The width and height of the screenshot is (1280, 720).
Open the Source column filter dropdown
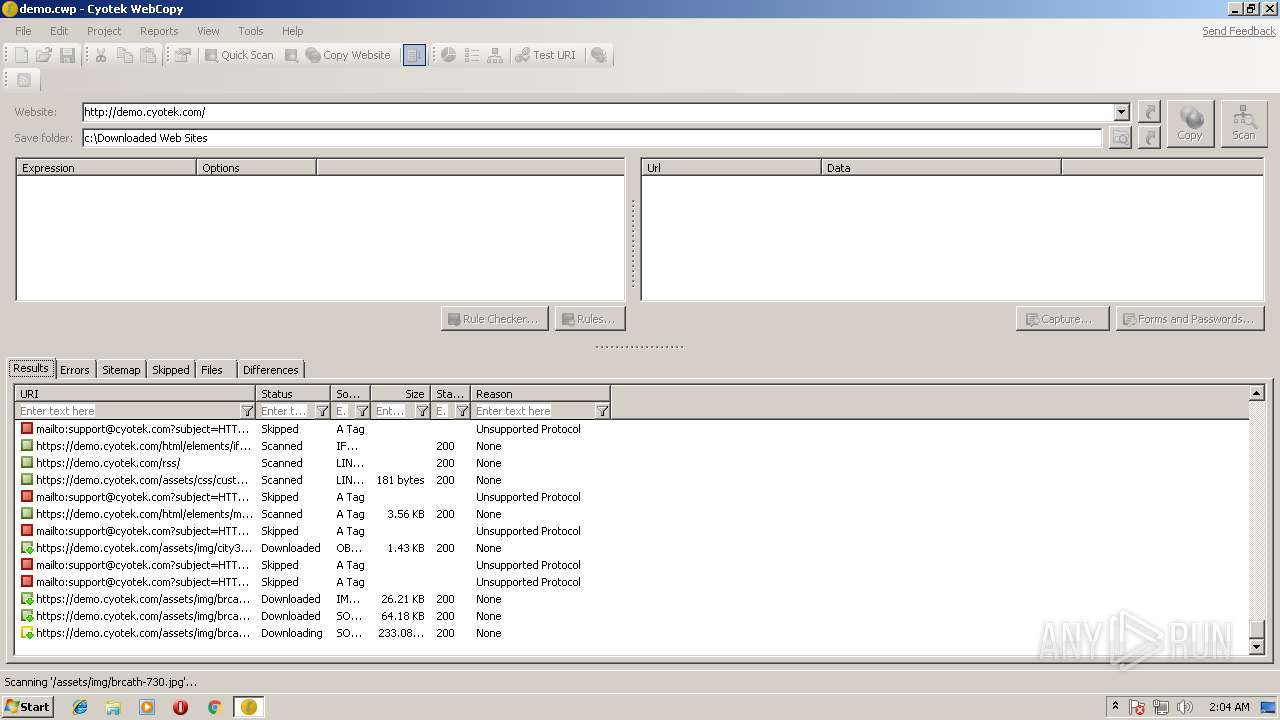362,411
